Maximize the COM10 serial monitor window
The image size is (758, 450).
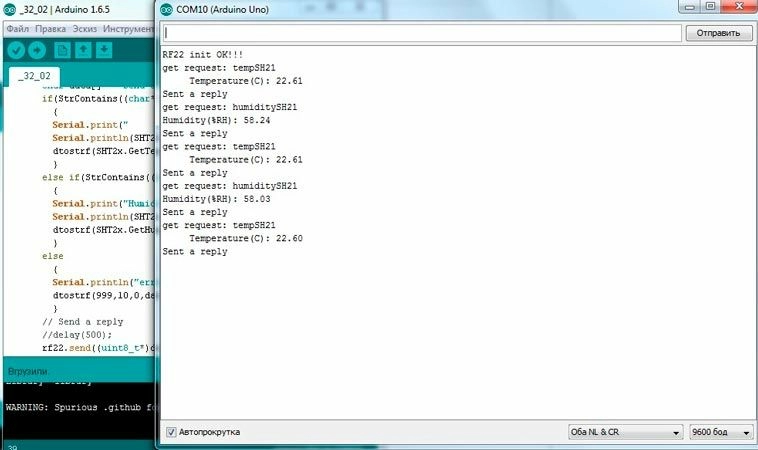(x=709, y=6)
